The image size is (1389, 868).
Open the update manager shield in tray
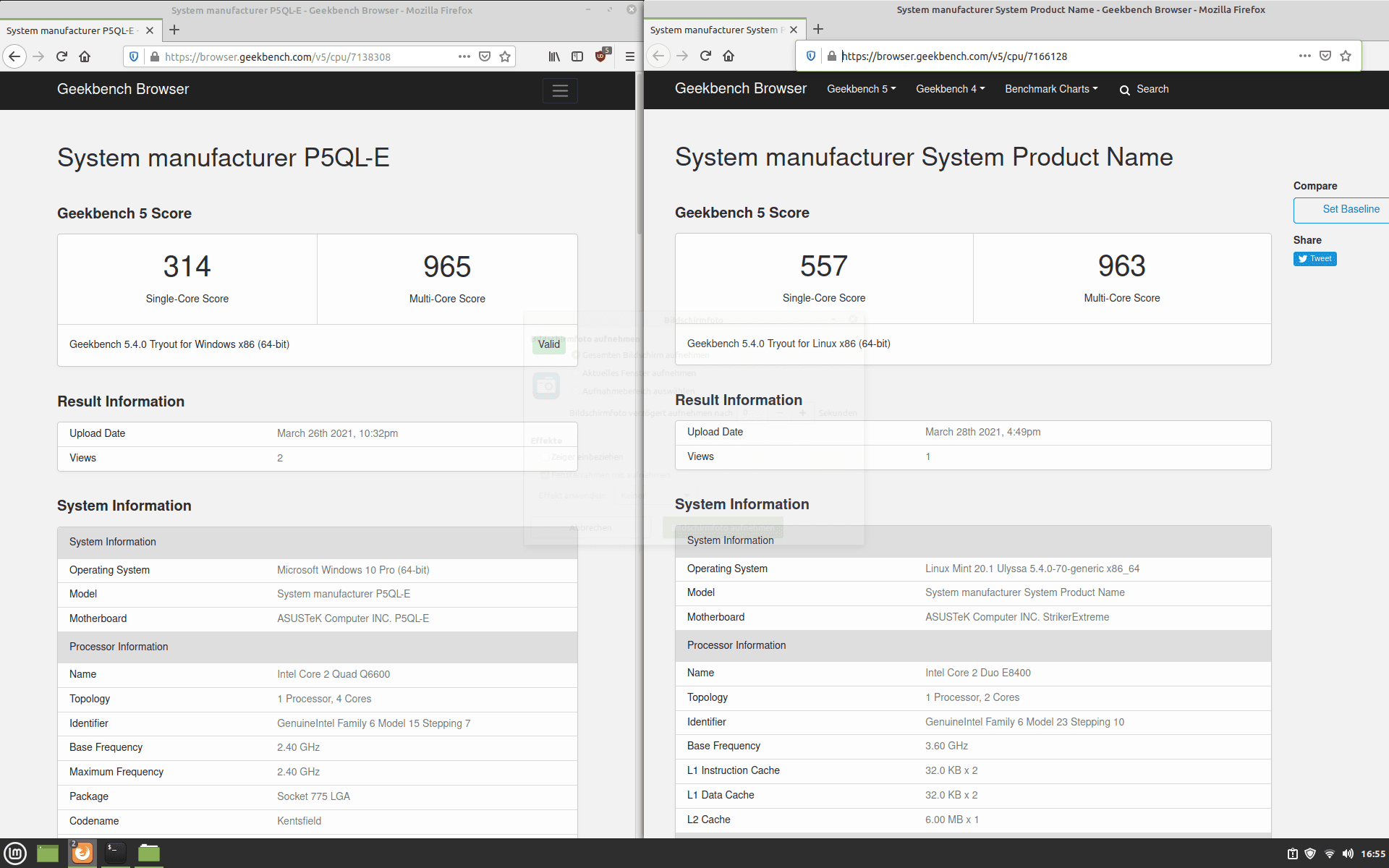point(1310,854)
